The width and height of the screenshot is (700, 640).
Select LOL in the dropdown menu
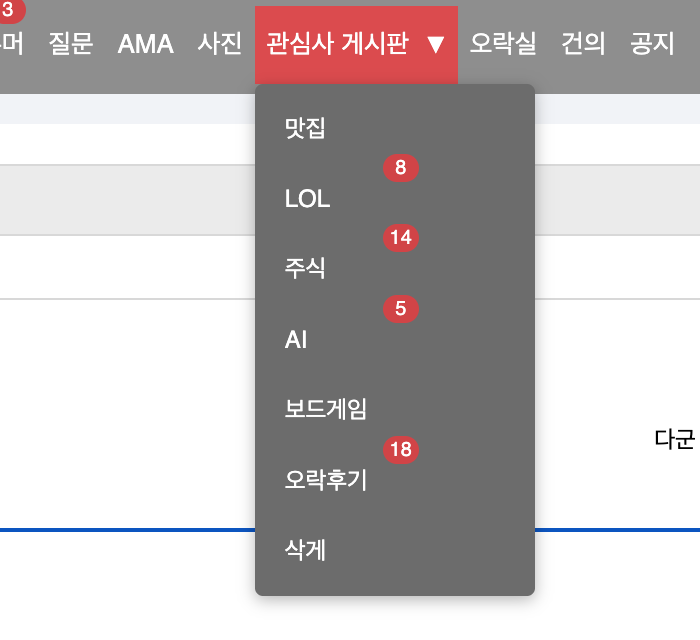(307, 199)
